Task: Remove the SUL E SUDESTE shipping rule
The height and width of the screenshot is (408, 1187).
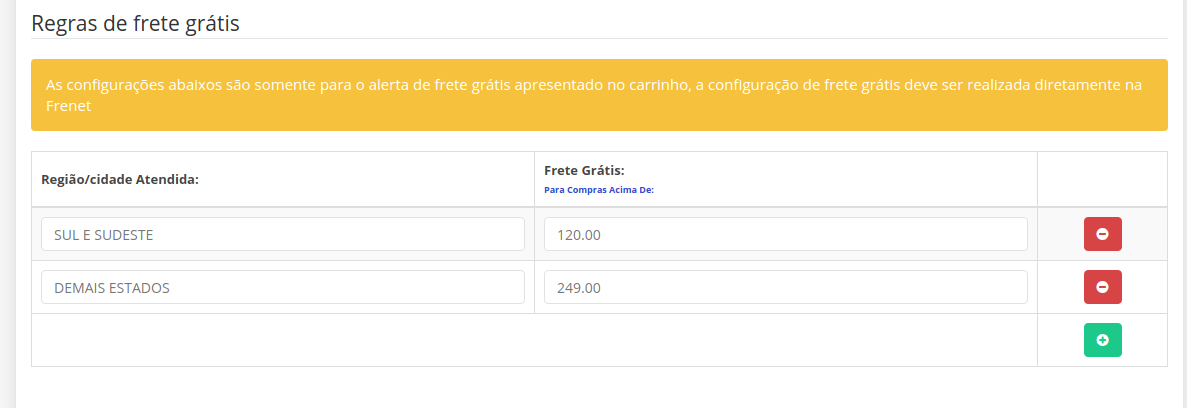Action: pyautogui.click(x=1102, y=234)
